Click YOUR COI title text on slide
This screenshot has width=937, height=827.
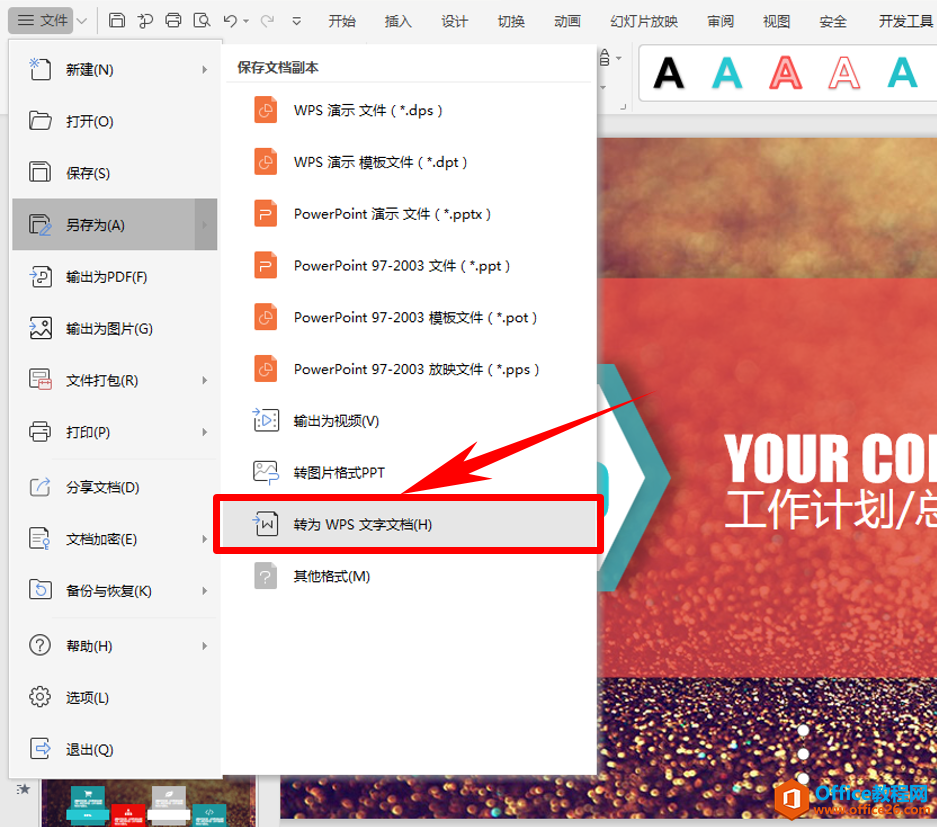point(831,458)
